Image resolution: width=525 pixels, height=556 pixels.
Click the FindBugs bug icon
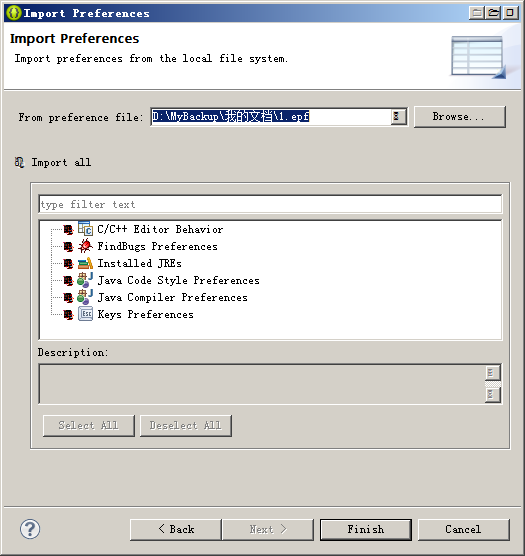pos(85,246)
